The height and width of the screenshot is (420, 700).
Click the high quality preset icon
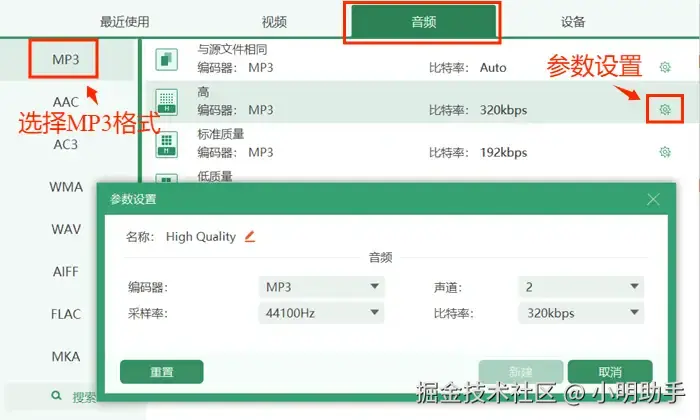click(167, 102)
